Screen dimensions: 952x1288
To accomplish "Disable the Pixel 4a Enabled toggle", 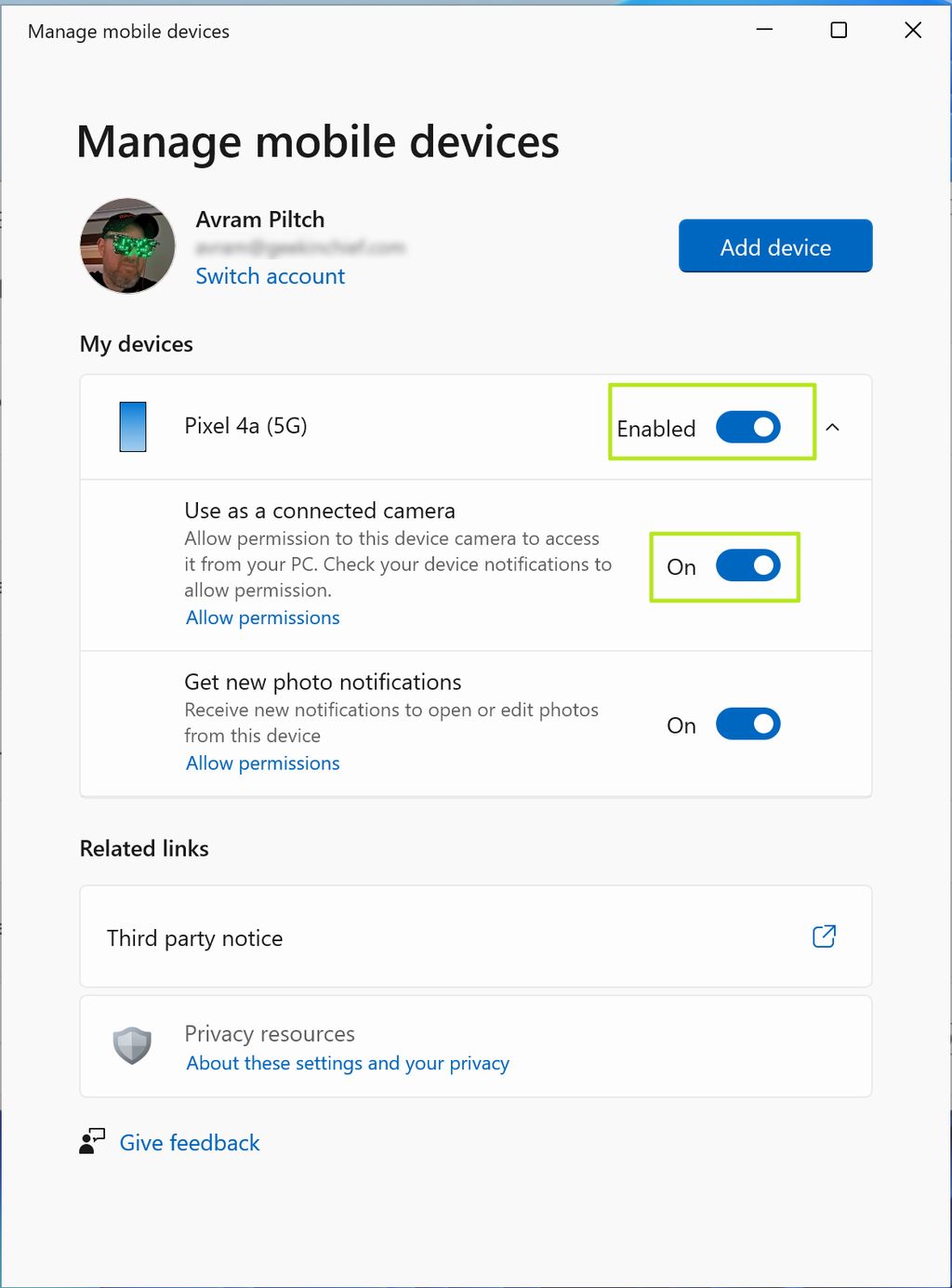I will pyautogui.click(x=747, y=427).
